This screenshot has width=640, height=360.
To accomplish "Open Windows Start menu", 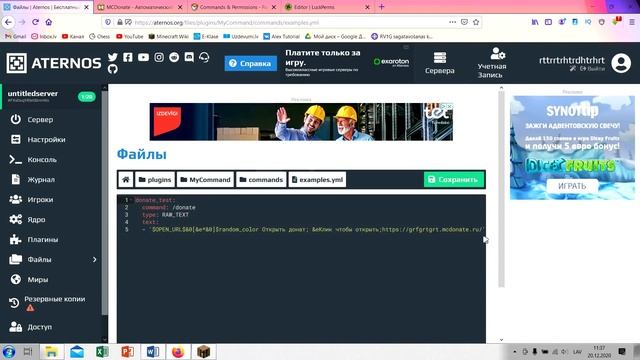I will (x=9, y=351).
